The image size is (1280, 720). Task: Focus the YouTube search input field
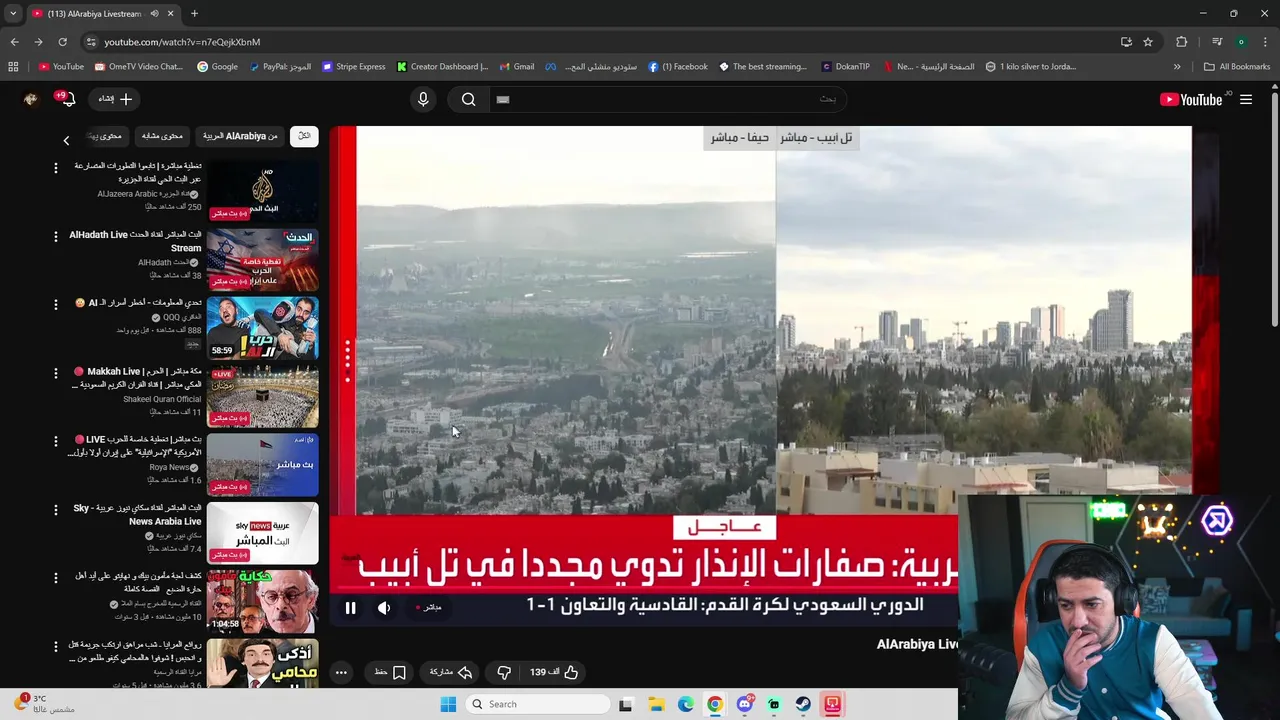coord(666,99)
